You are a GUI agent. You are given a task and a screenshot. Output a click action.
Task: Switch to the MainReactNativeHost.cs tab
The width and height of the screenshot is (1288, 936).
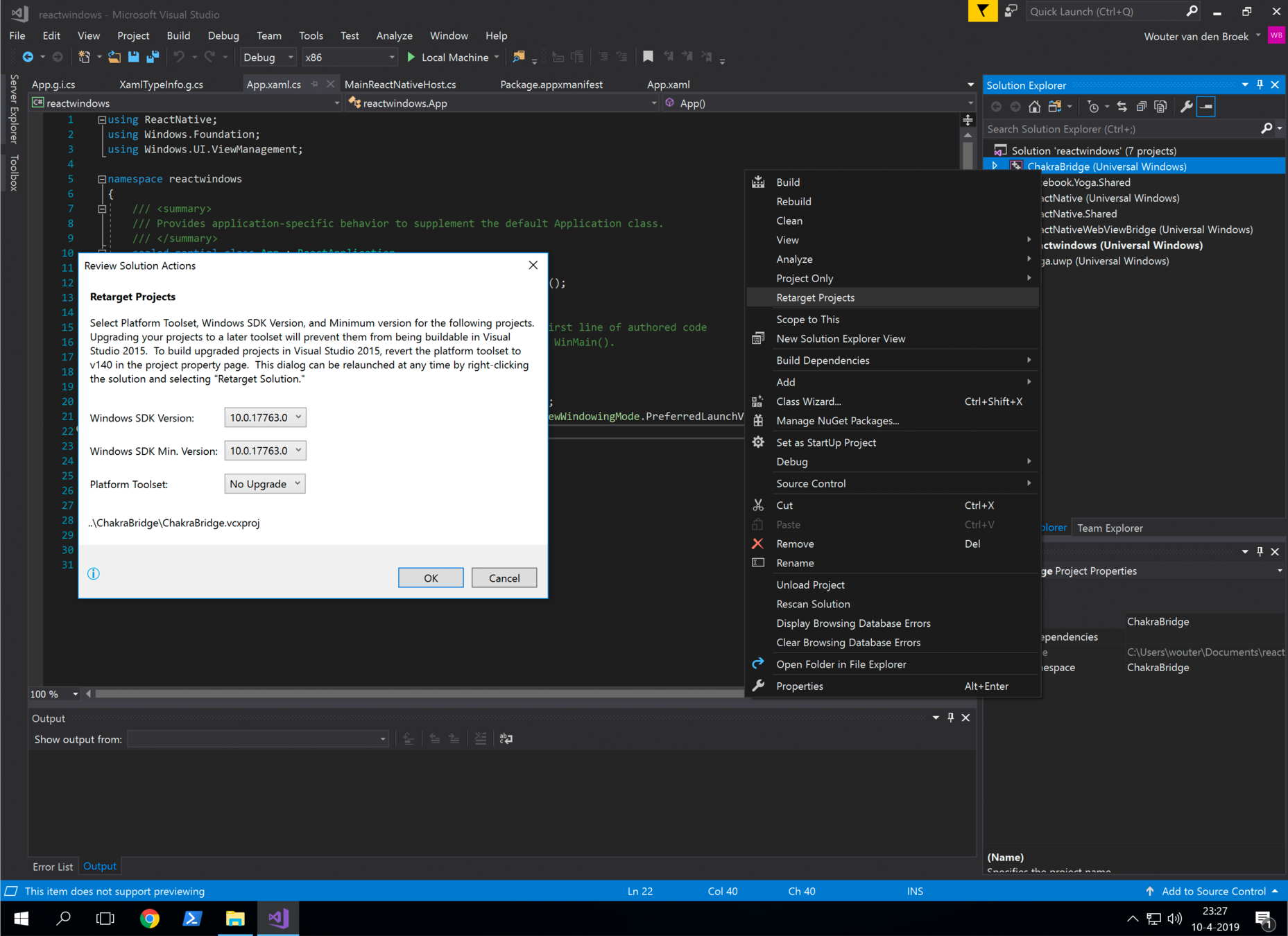point(400,85)
